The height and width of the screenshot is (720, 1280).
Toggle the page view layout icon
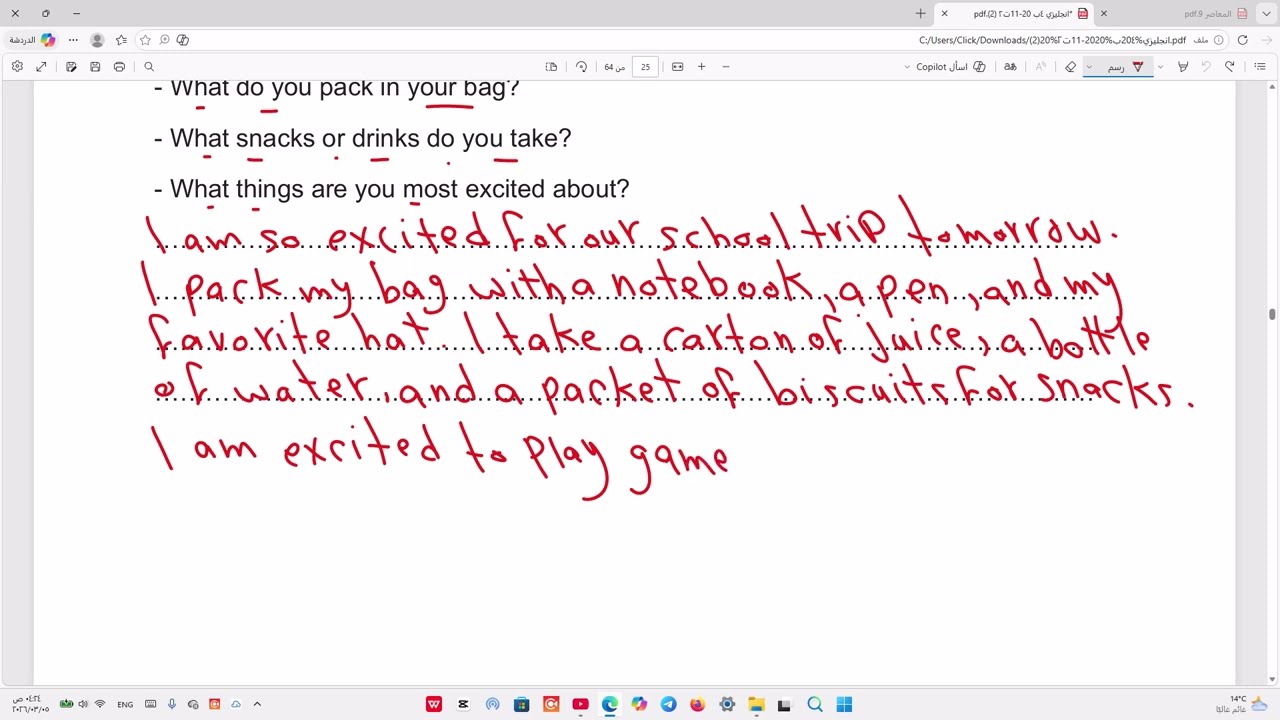[551, 67]
